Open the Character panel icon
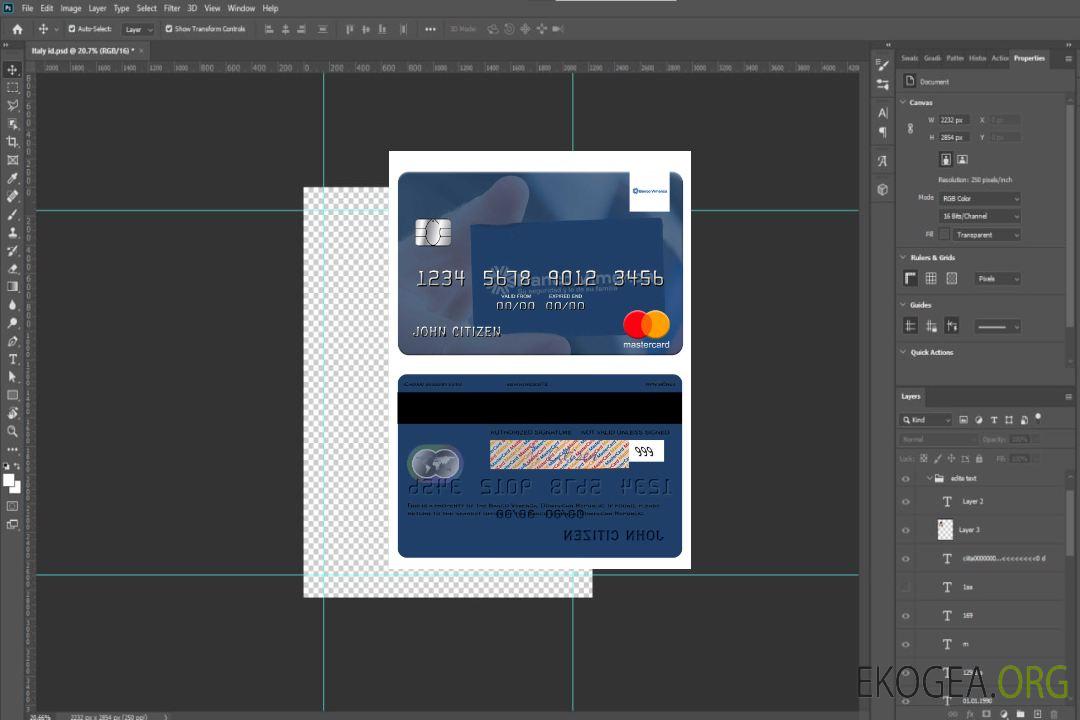This screenshot has width=1080, height=720. pos(883,112)
